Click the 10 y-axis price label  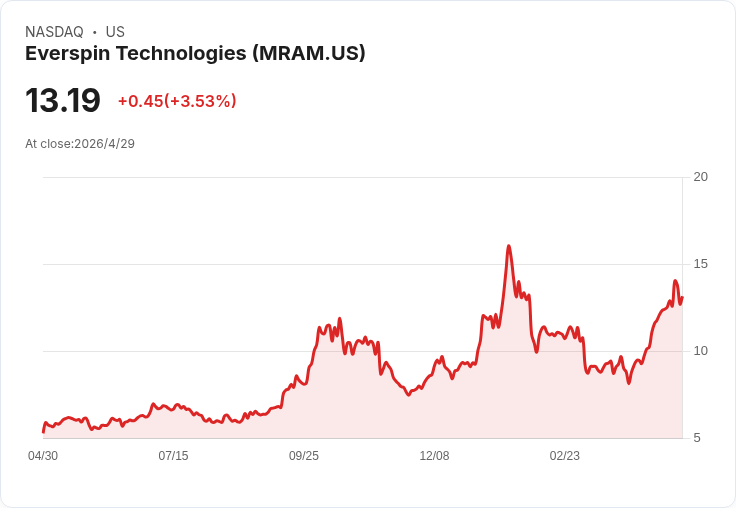point(700,351)
